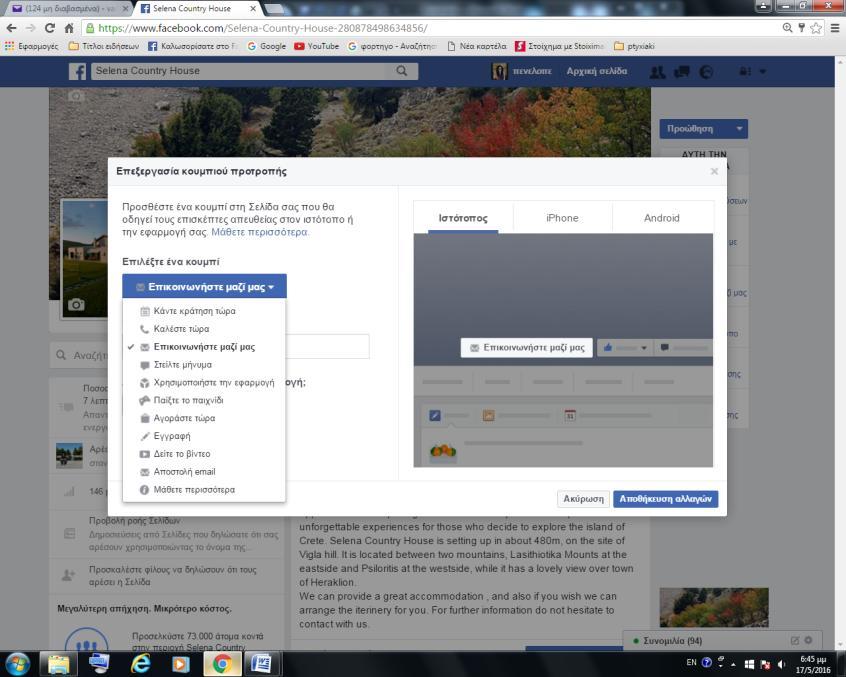Click the Εφαρμογές apps shortcut
The width and height of the screenshot is (846, 677).
pyautogui.click(x=31, y=46)
